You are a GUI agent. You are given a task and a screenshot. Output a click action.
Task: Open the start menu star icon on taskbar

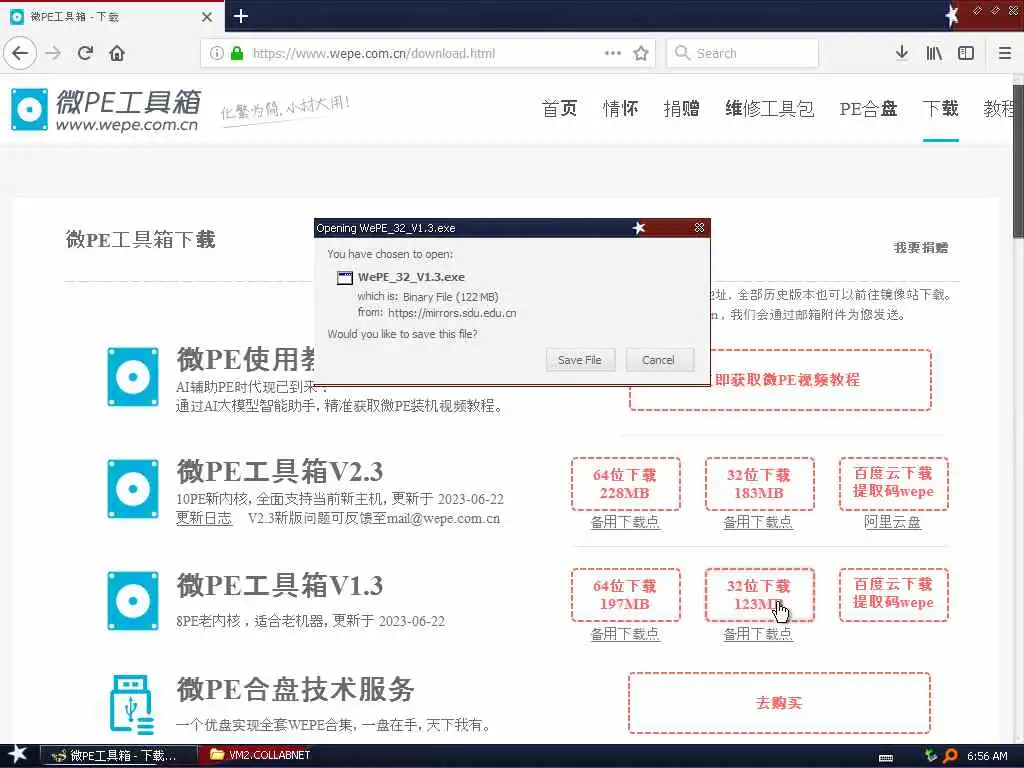[x=18, y=754]
